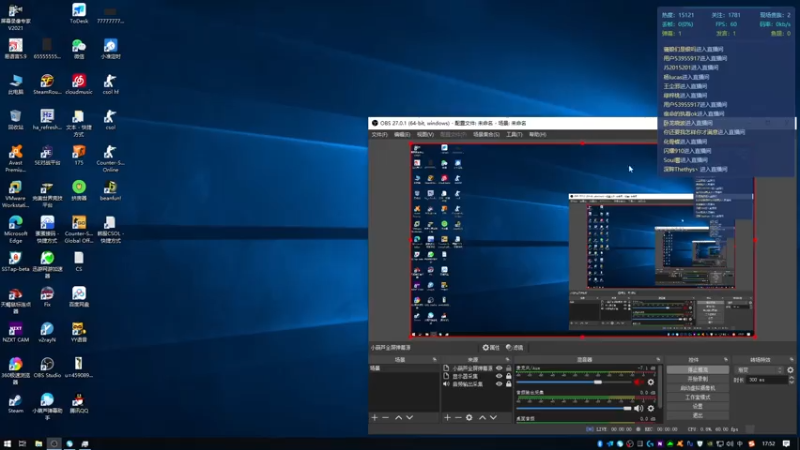Screen dimensions: 800x450
Task: Launch Counter-Strike Global Offensive shortcut
Action: point(79,229)
